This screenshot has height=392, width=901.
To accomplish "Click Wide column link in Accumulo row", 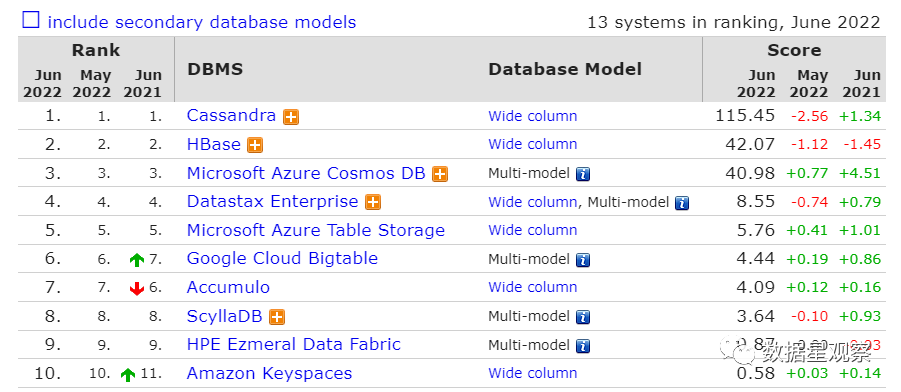I will (533, 287).
